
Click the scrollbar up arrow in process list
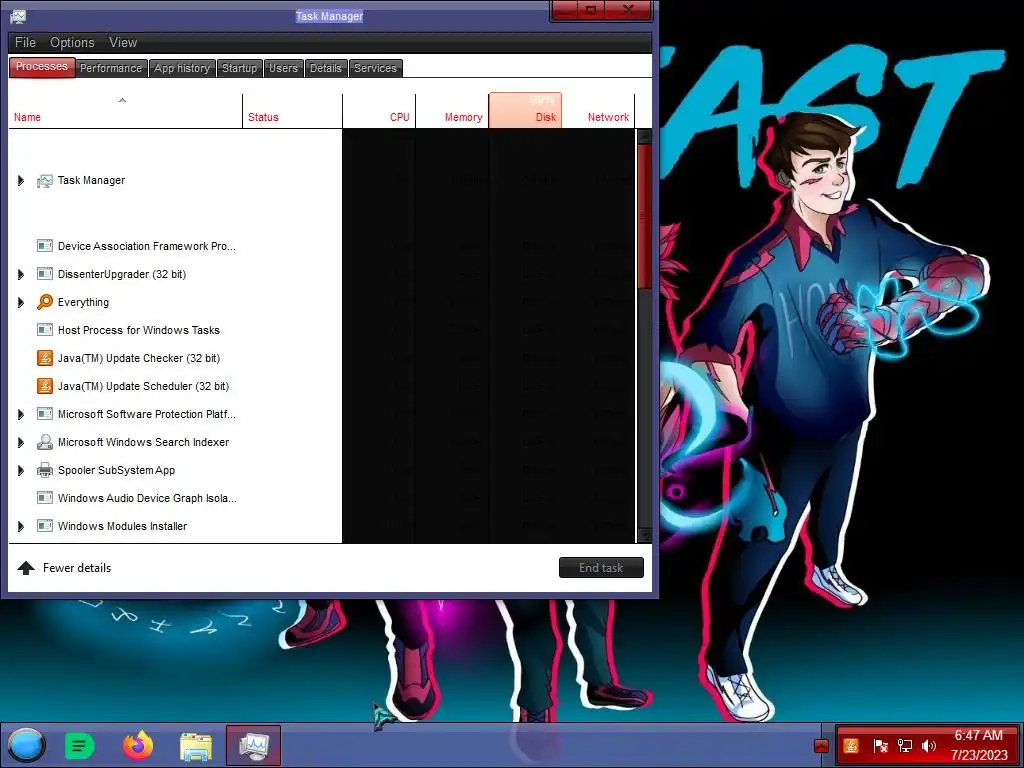644,136
